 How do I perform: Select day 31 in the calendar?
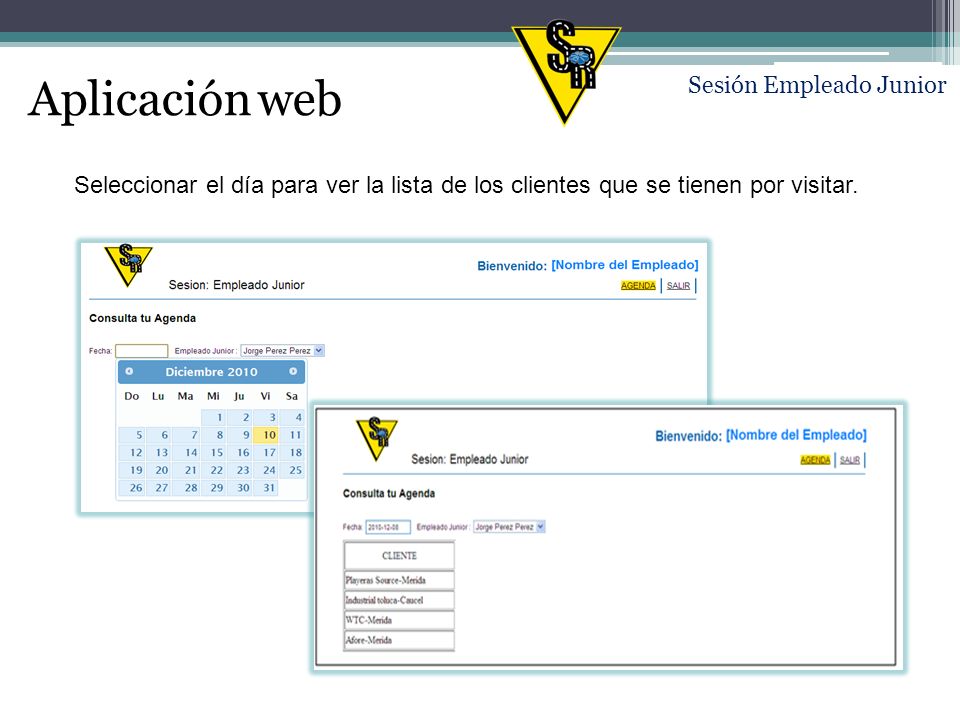point(266,488)
